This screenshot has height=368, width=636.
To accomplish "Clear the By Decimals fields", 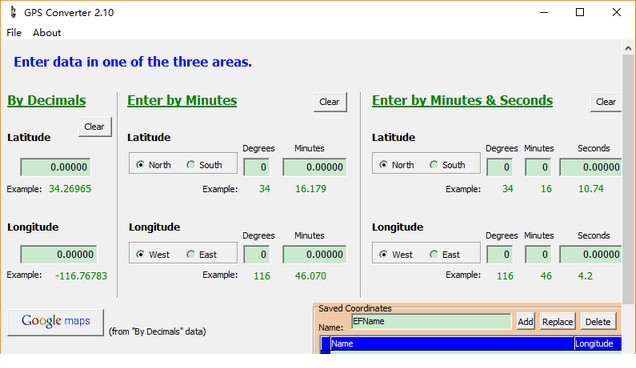I will pos(95,127).
